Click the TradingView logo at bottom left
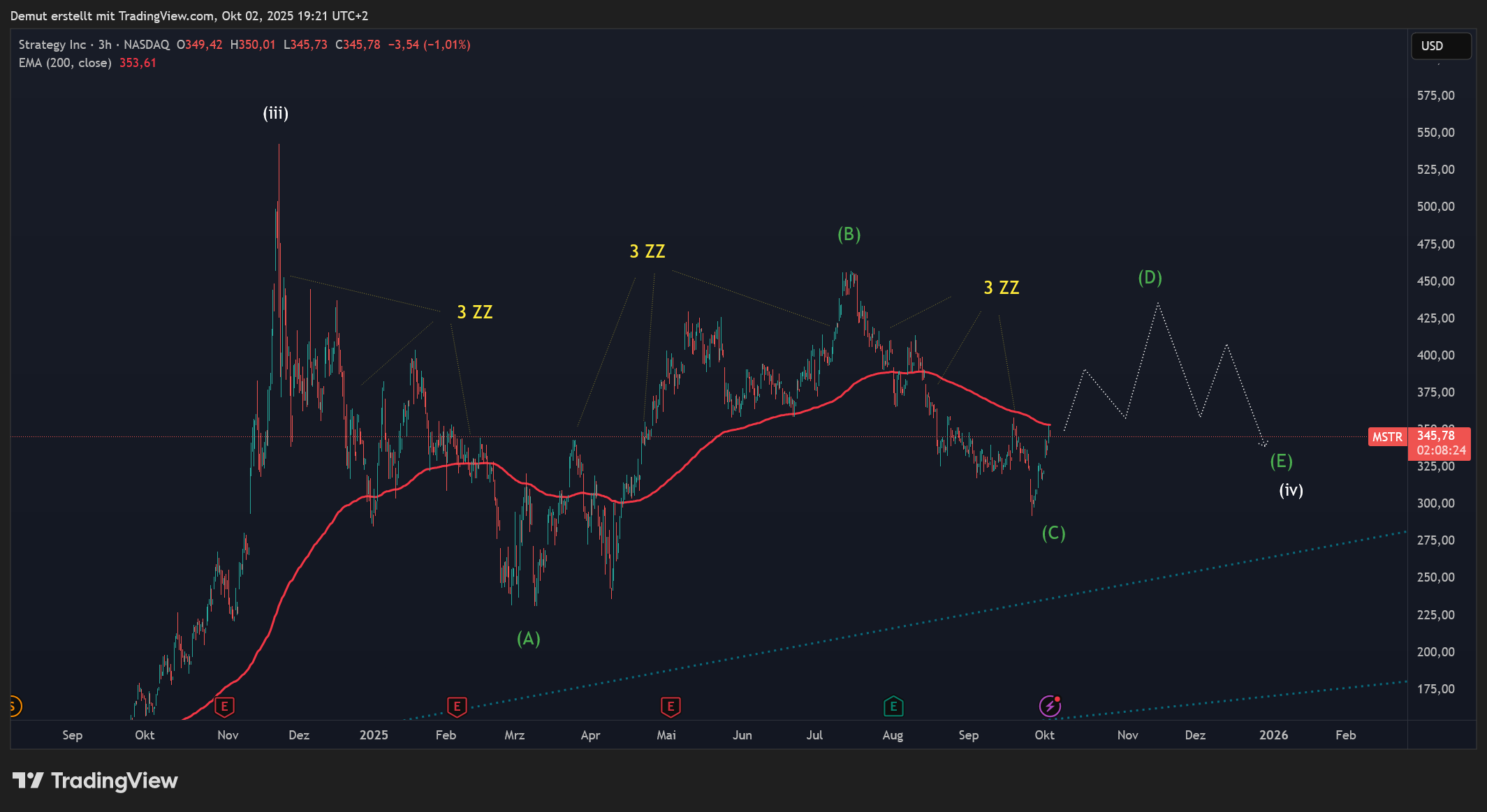This screenshot has width=1487, height=812. click(95, 781)
